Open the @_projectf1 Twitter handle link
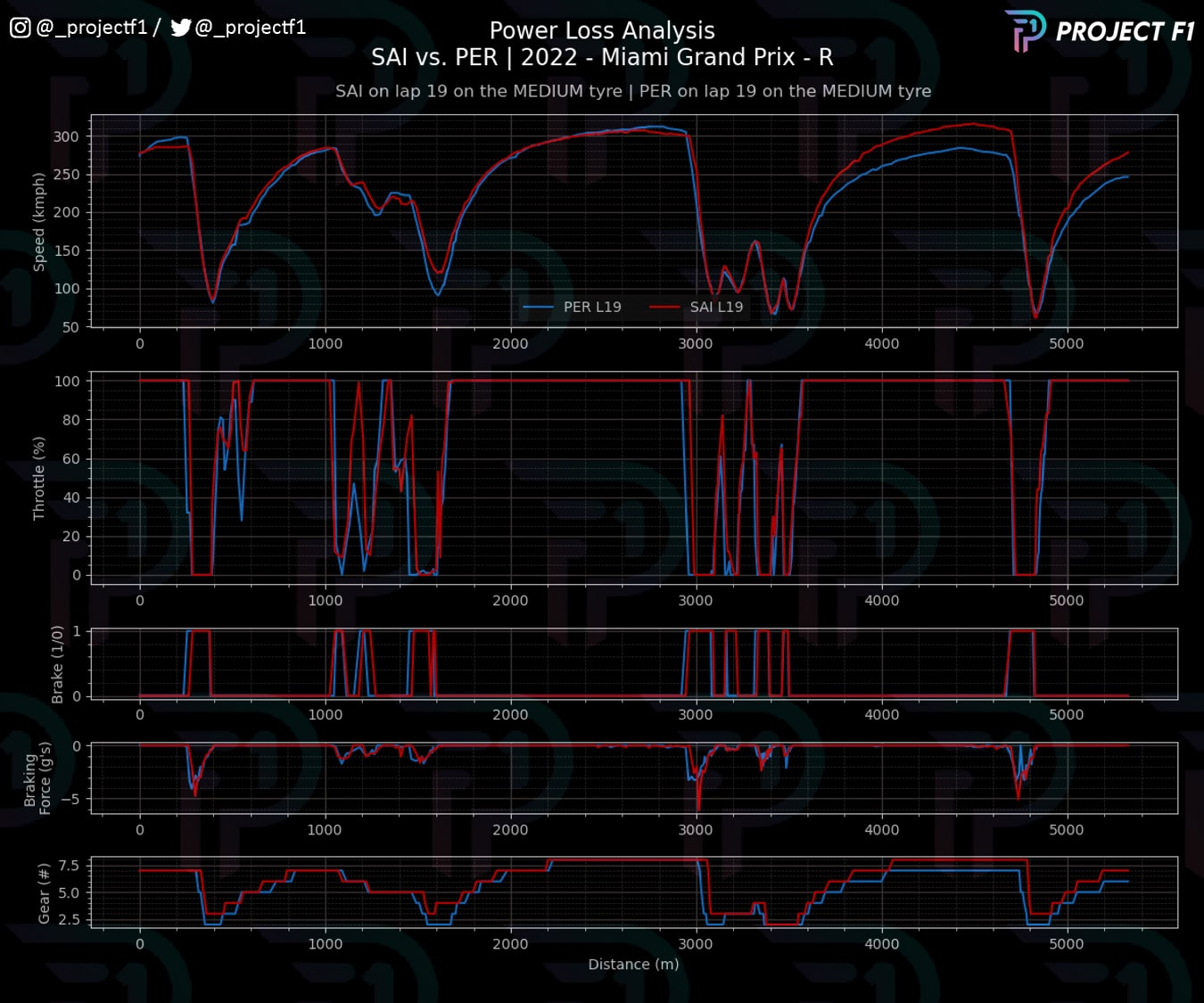Viewport: 1204px width, 1003px height. click(251, 27)
